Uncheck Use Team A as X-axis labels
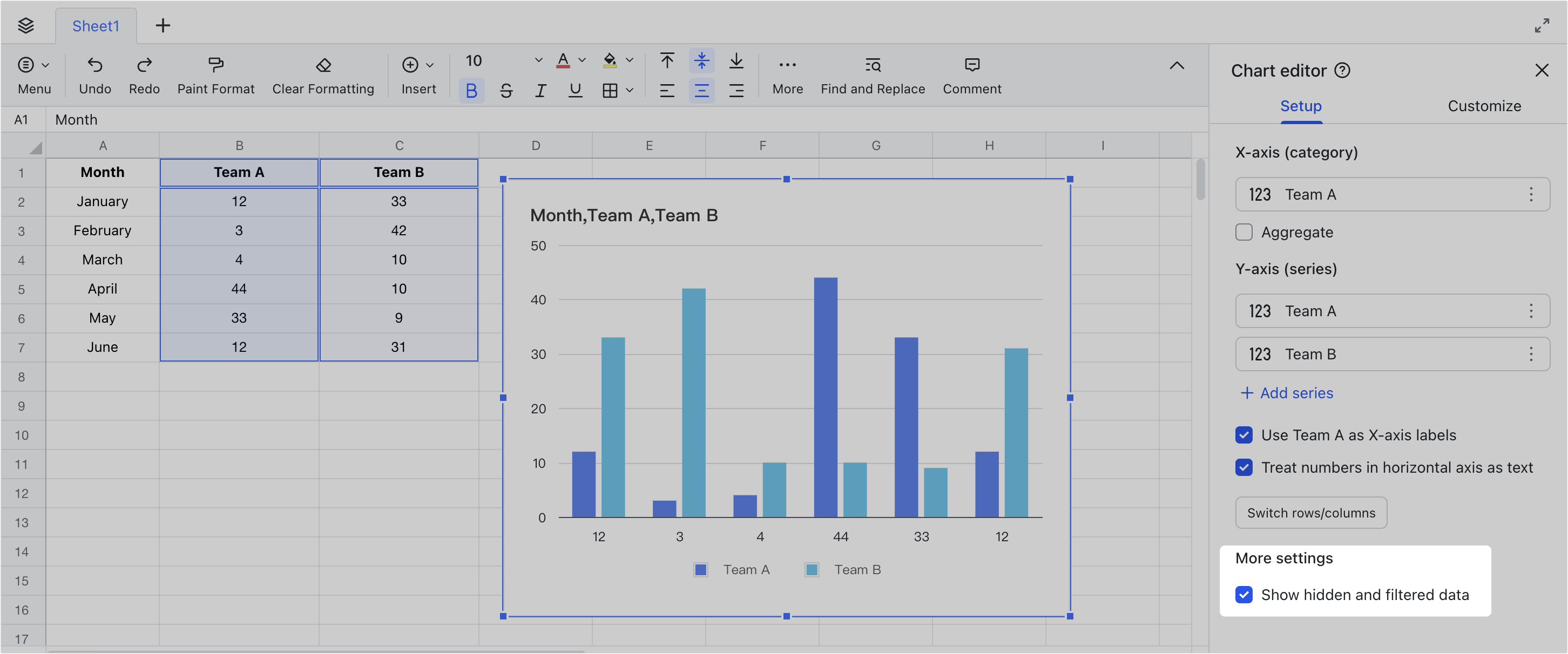Viewport: 1568px width, 654px height. (1243, 435)
